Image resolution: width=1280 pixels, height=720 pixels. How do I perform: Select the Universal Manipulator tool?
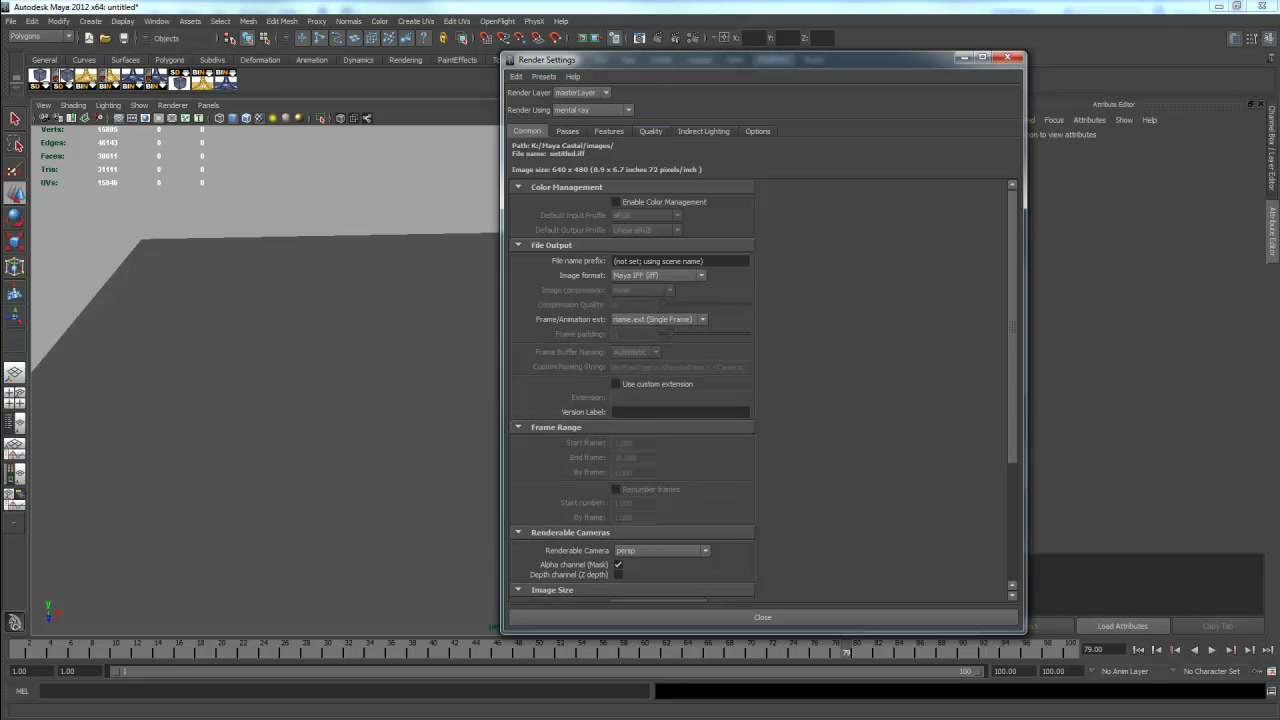[15, 267]
